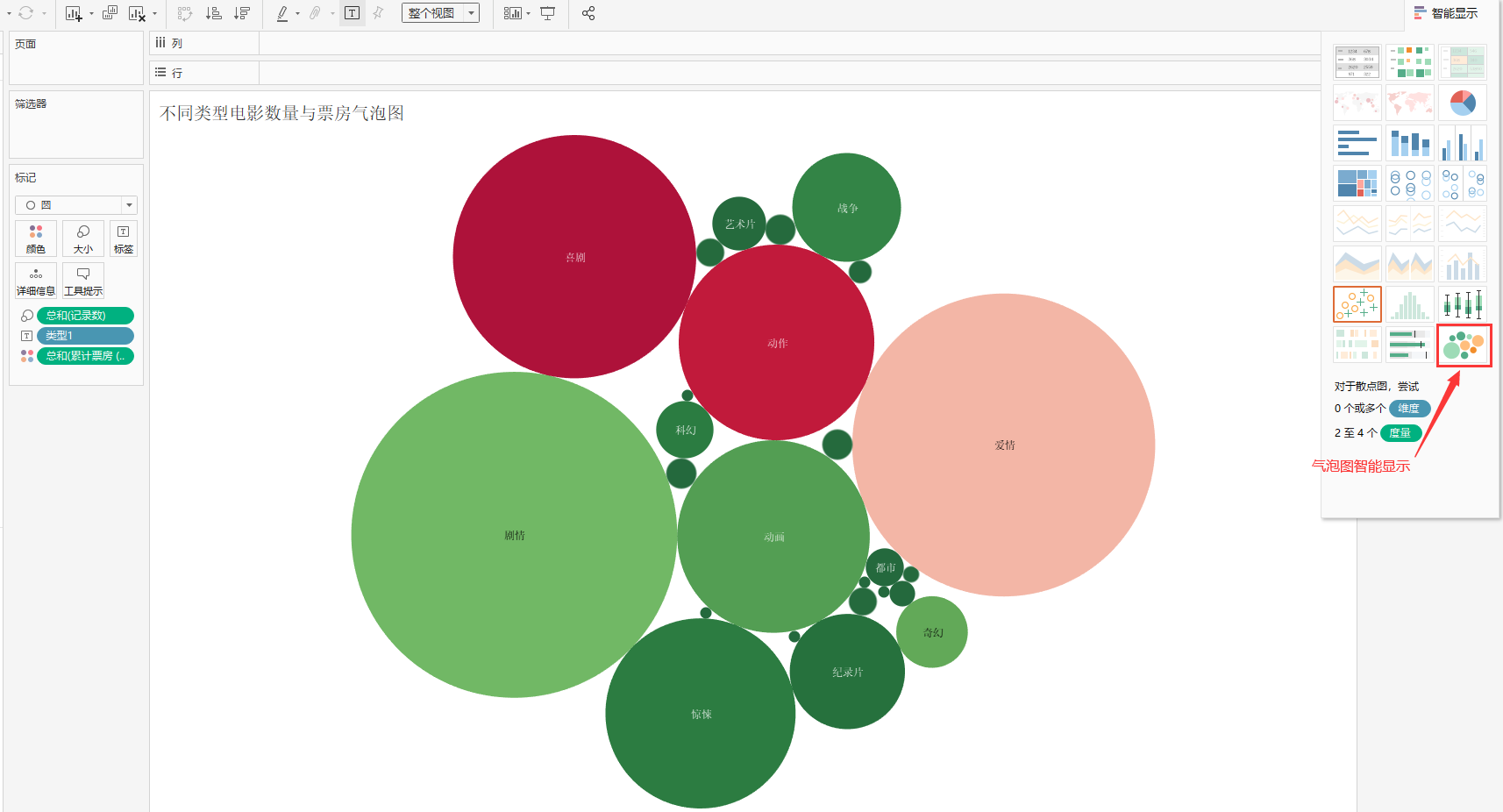This screenshot has width=1503, height=812.
Task: Select the 惊悚 bubble
Action: (x=701, y=714)
